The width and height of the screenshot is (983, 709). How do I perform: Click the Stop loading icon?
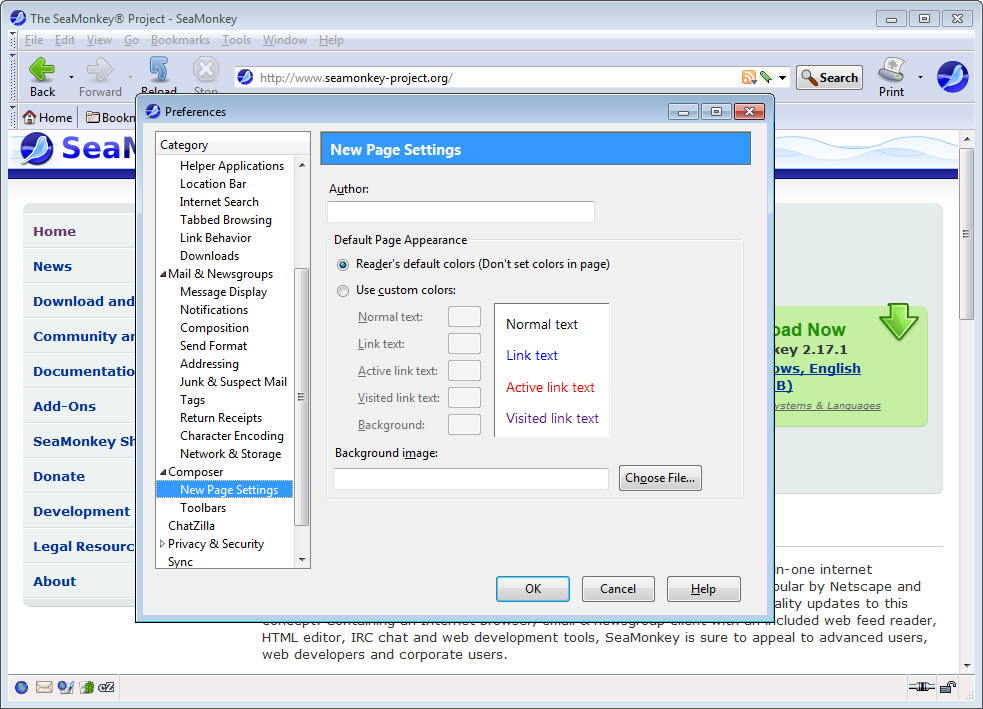pyautogui.click(x=206, y=70)
